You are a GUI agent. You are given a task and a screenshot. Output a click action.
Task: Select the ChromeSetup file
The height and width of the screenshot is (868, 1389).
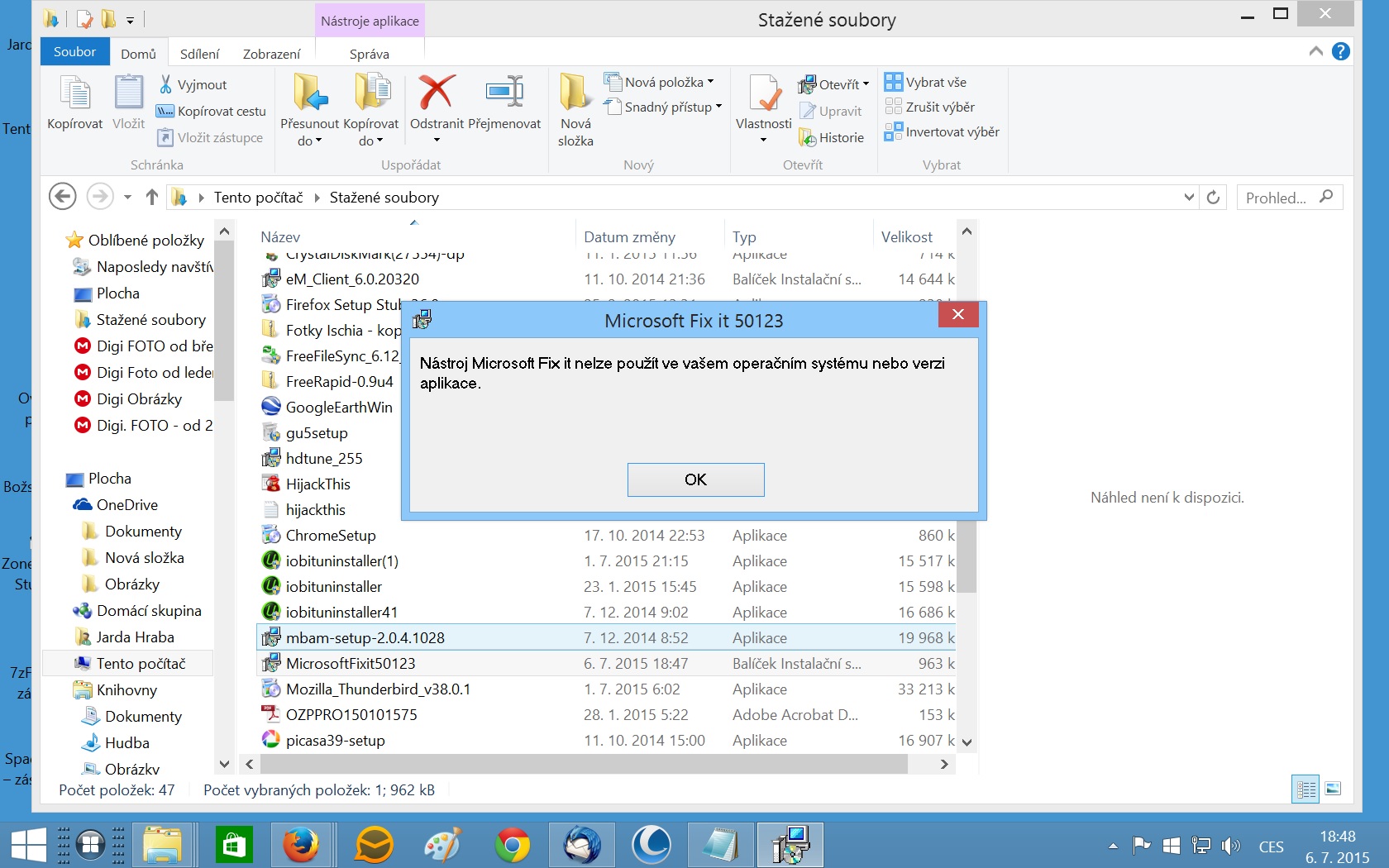pyautogui.click(x=606, y=535)
